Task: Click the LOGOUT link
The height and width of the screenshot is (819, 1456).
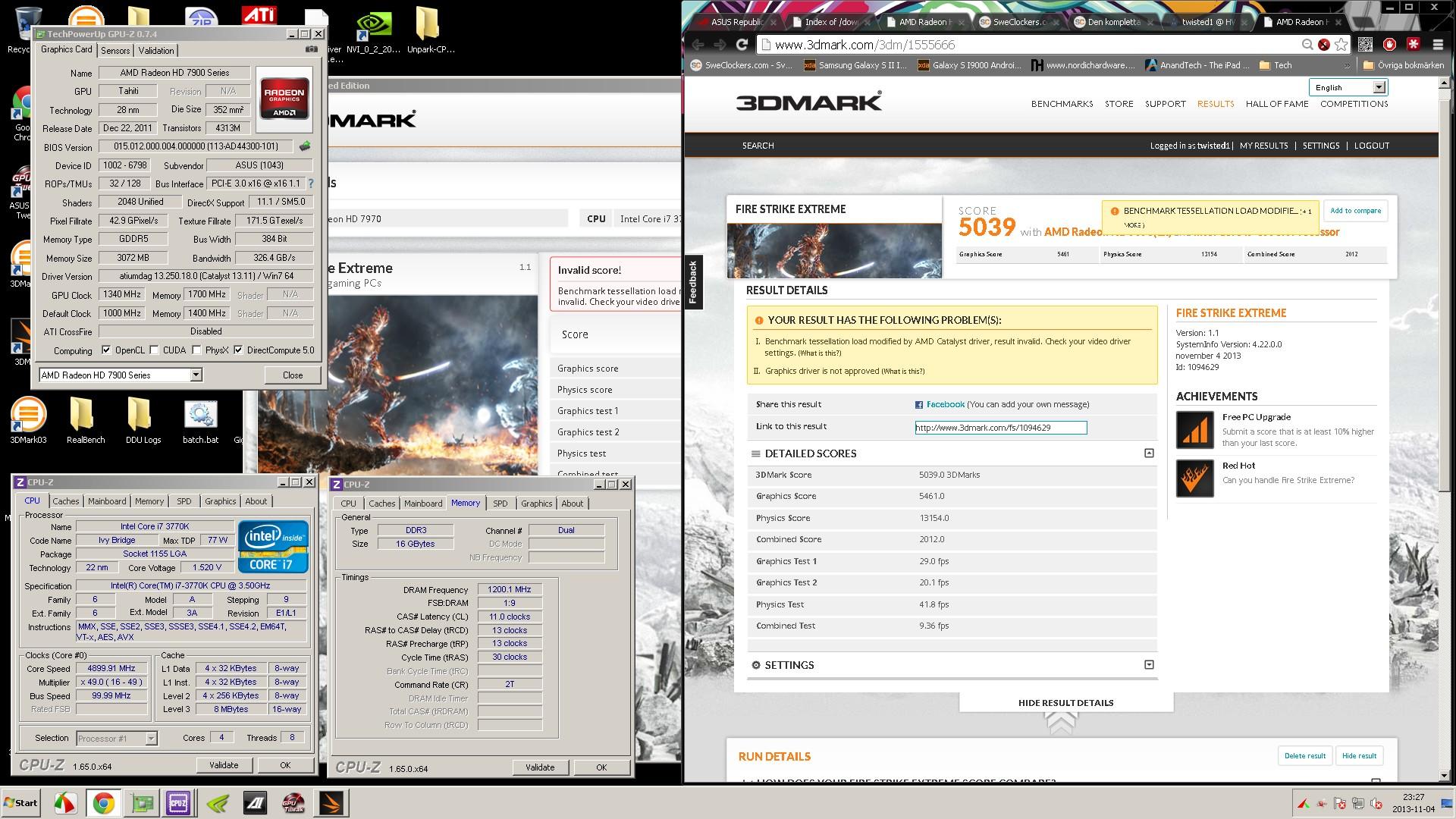Action: [x=1371, y=146]
